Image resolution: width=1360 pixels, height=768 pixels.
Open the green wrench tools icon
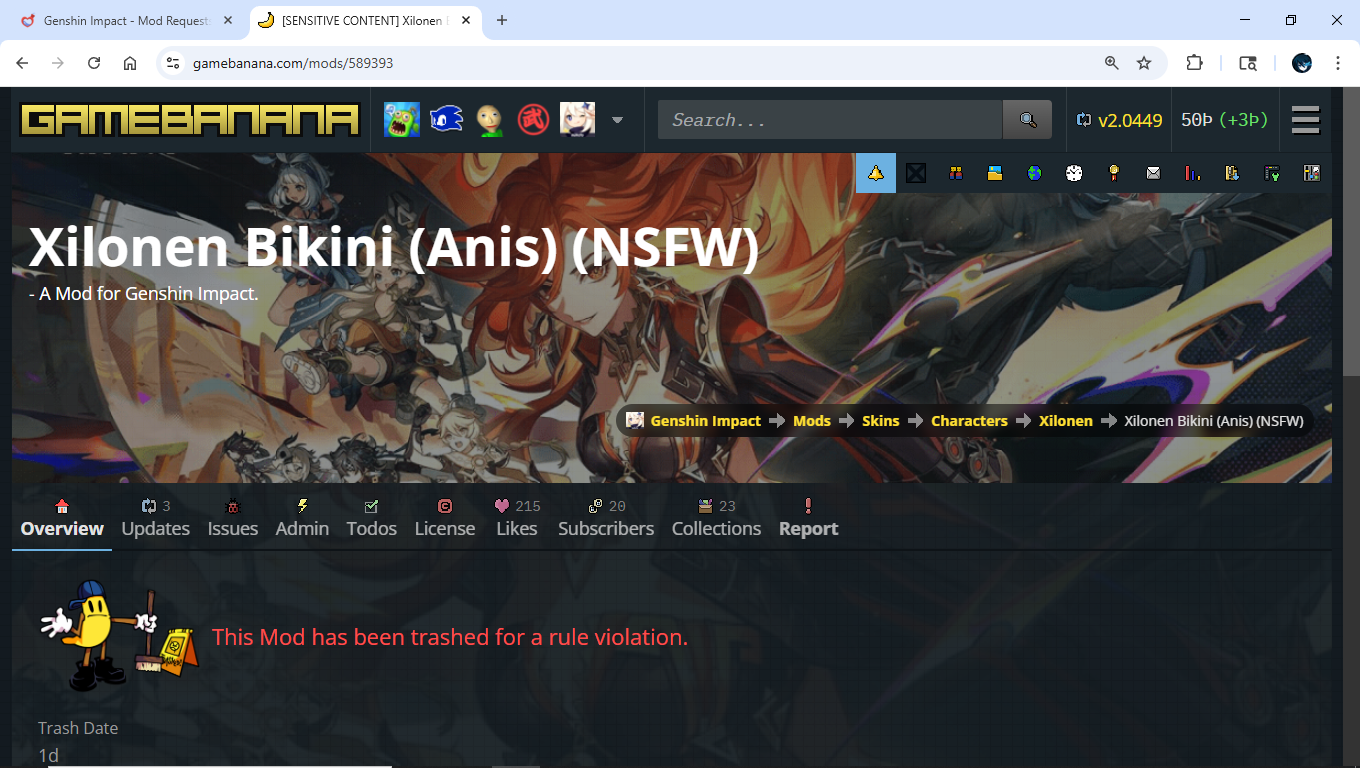click(1272, 173)
